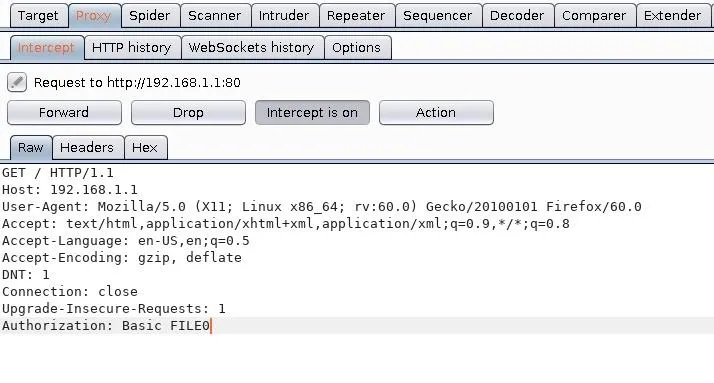Switch to the Sequencer tab
The width and height of the screenshot is (714, 383).
pos(438,16)
